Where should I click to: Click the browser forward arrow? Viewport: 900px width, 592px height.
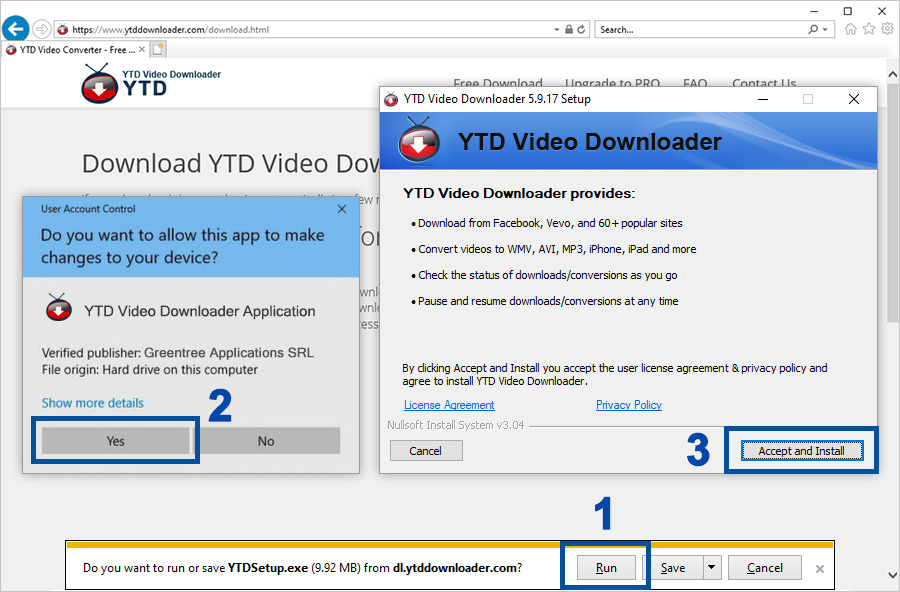pyautogui.click(x=41, y=29)
